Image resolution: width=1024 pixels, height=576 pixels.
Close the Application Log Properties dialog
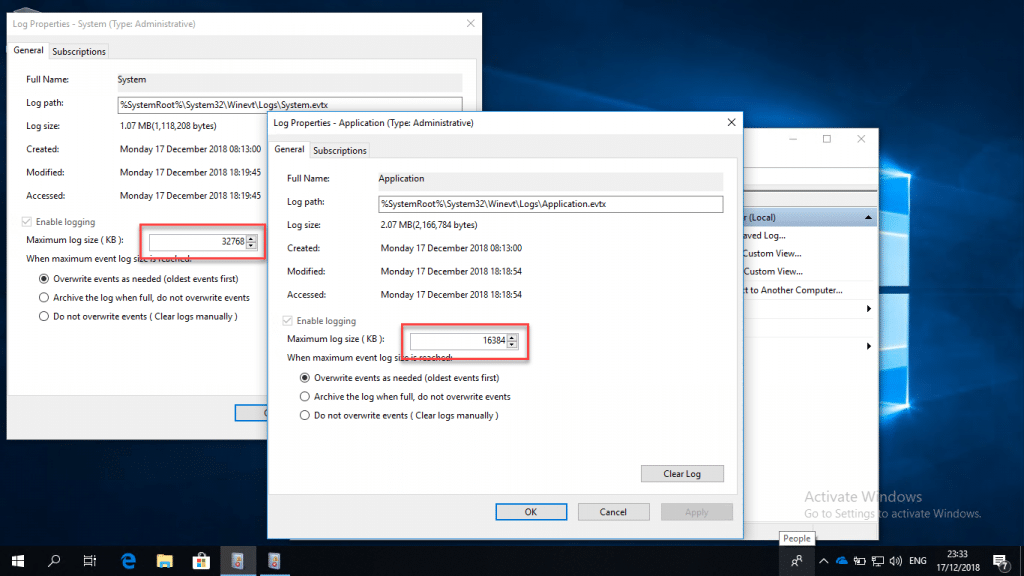click(x=731, y=122)
